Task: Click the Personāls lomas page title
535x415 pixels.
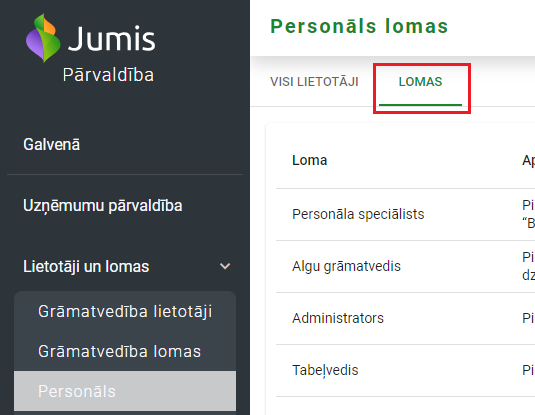Action: (359, 26)
